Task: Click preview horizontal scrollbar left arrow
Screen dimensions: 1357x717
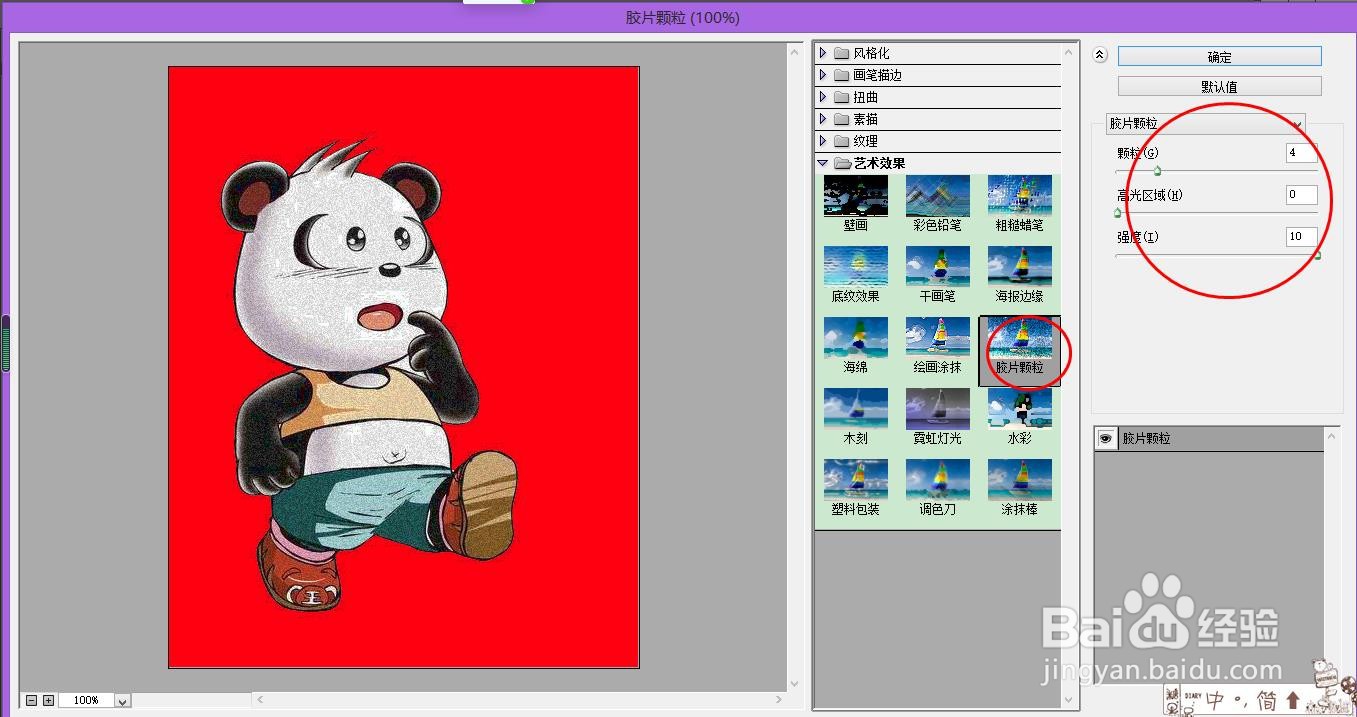Action: point(262,700)
